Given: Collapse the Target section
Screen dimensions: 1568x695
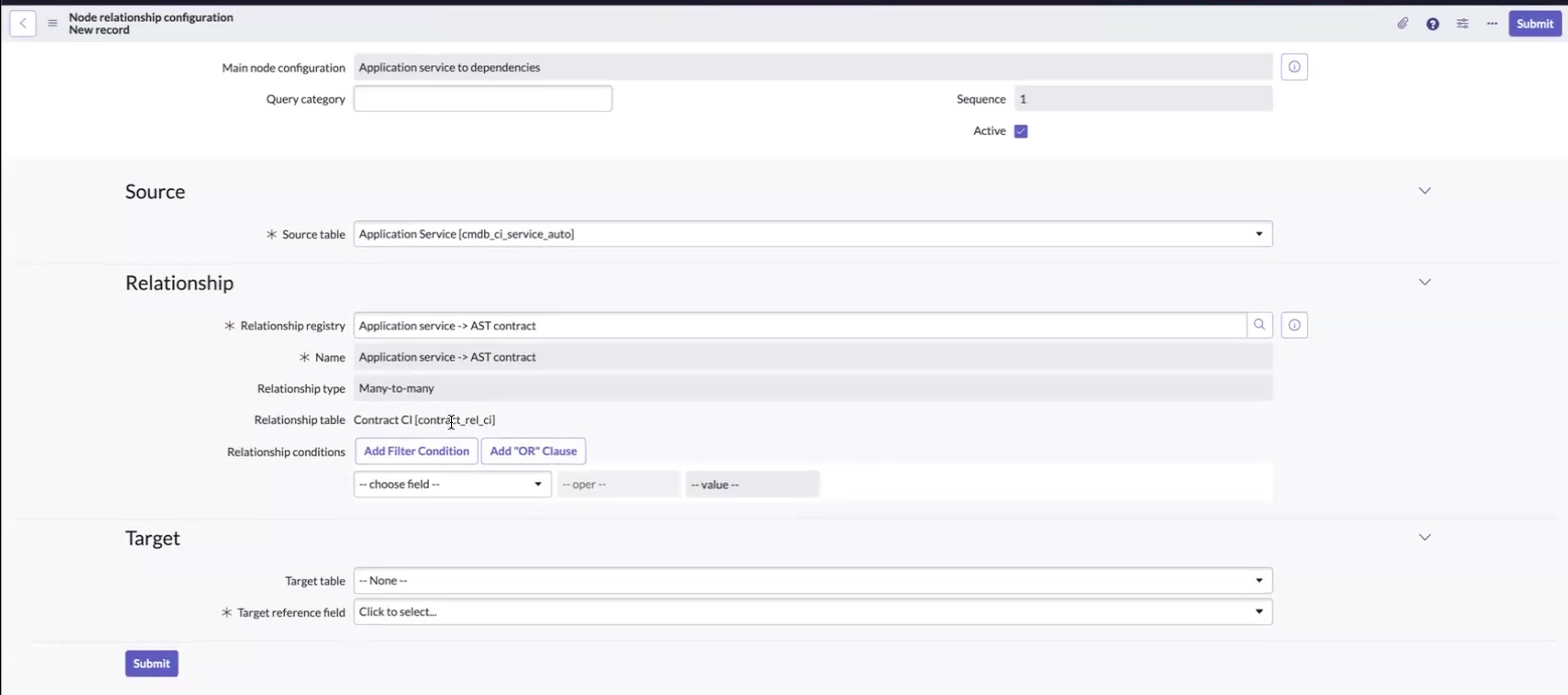Looking at the screenshot, I should (1424, 537).
